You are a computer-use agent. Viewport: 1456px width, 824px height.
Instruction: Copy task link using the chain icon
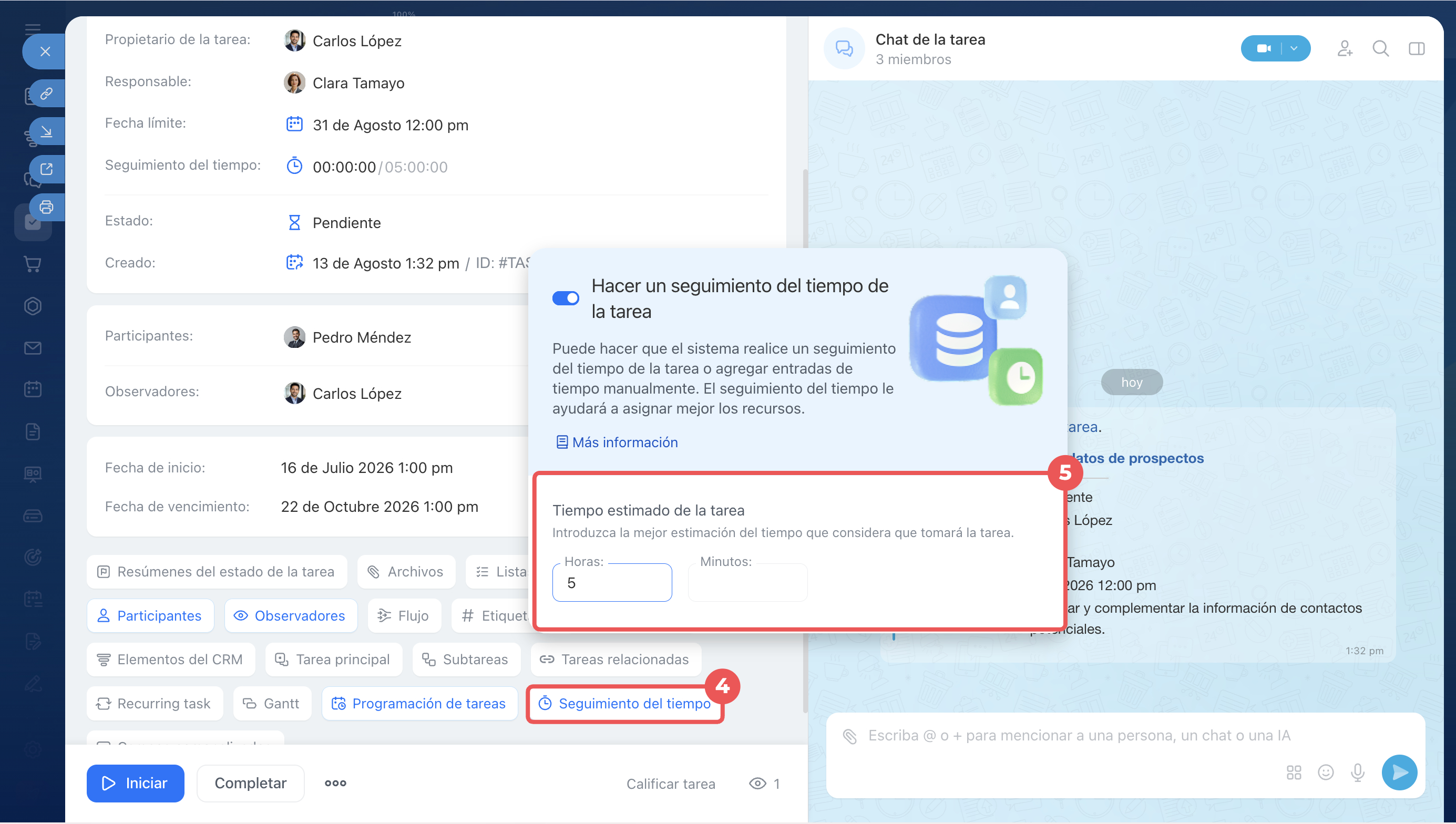pyautogui.click(x=46, y=94)
